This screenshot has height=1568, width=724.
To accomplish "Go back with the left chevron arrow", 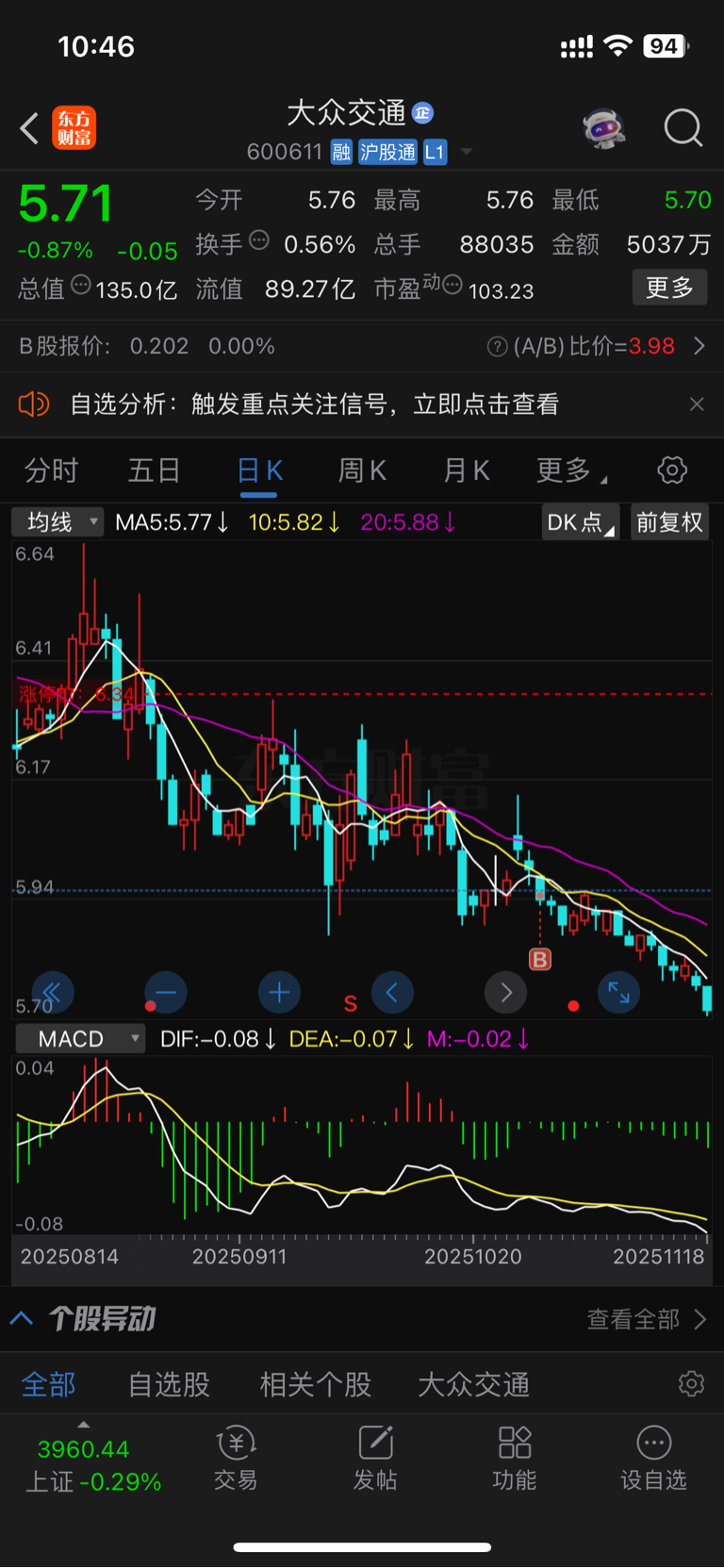I will click(29, 128).
